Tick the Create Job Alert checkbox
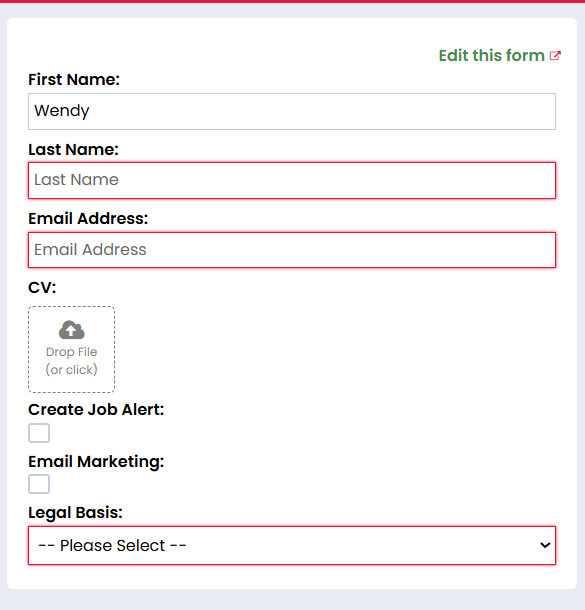Viewport: 585px width, 610px height. click(x=39, y=433)
